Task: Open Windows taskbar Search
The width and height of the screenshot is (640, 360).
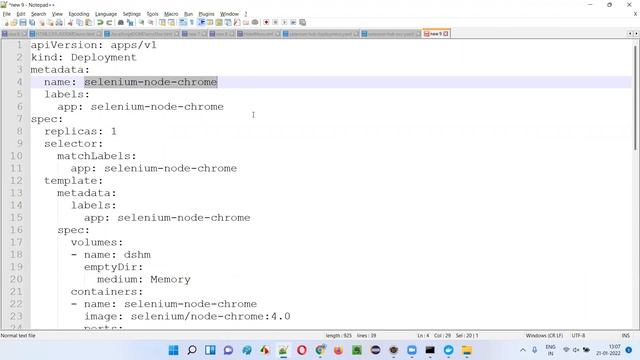Action: [192, 350]
